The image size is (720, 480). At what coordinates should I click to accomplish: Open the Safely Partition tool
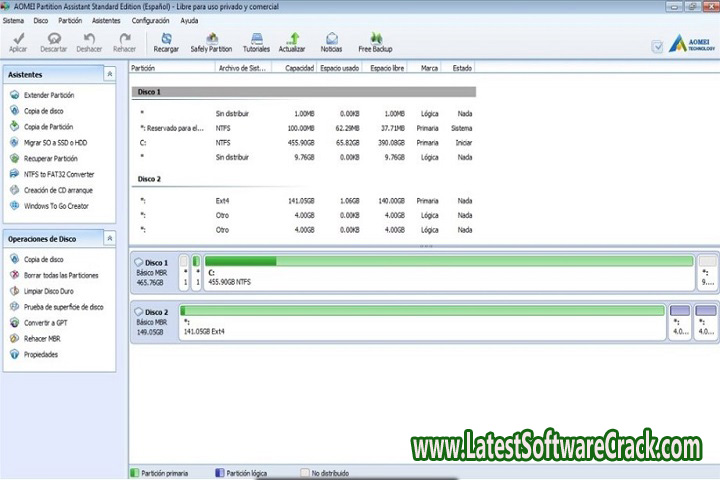click(210, 38)
